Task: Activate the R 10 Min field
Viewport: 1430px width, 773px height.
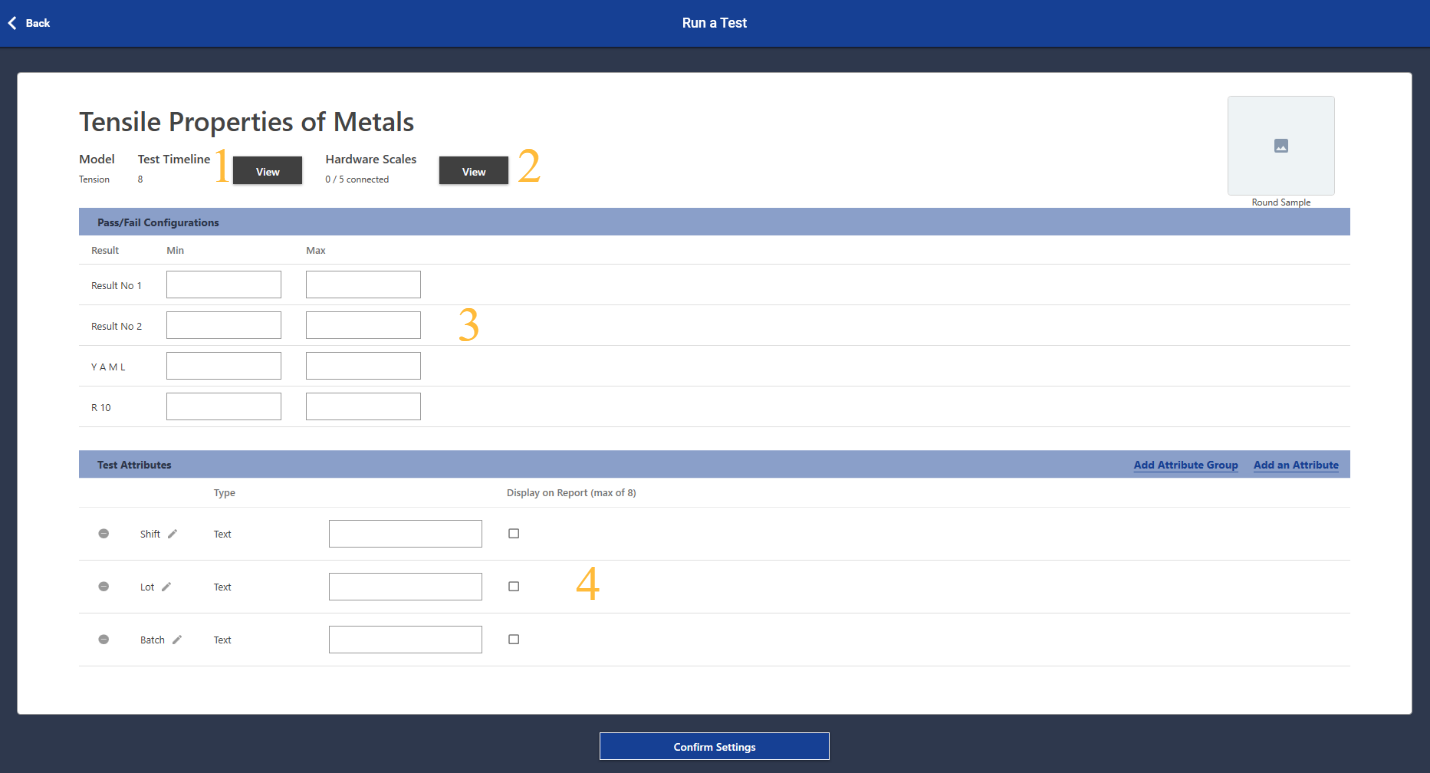Action: point(224,407)
